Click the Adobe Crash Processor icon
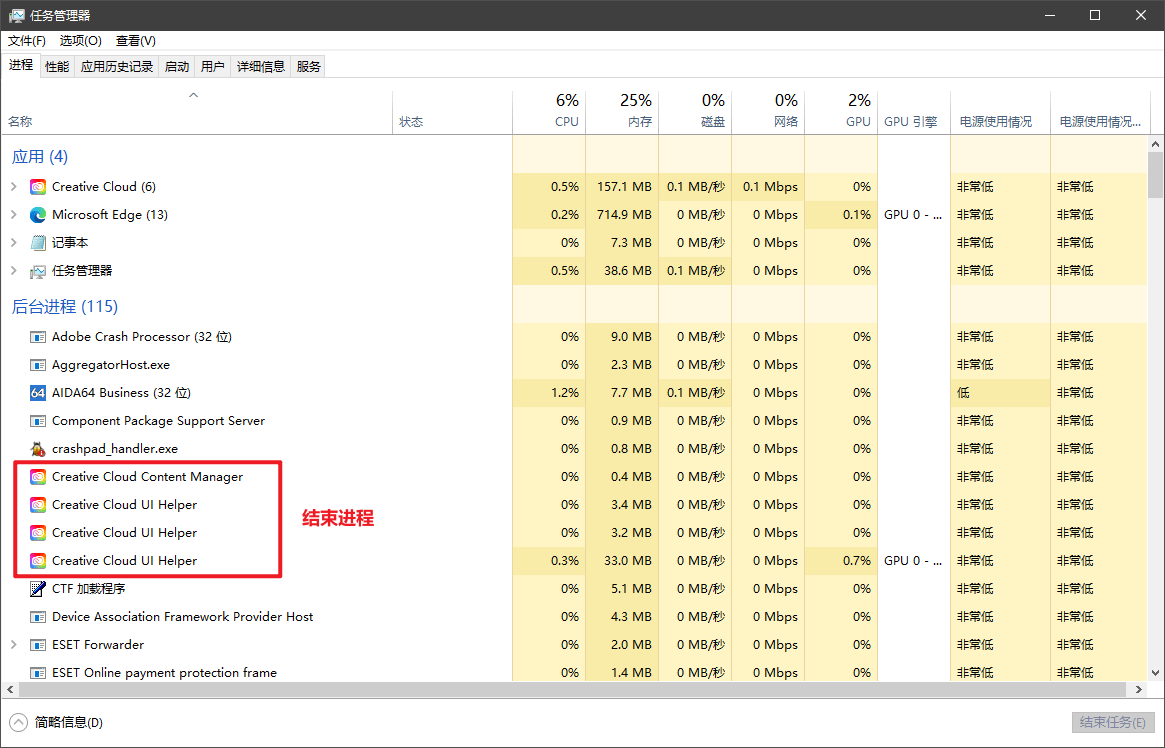Screen dimensions: 1165x748 (38, 337)
